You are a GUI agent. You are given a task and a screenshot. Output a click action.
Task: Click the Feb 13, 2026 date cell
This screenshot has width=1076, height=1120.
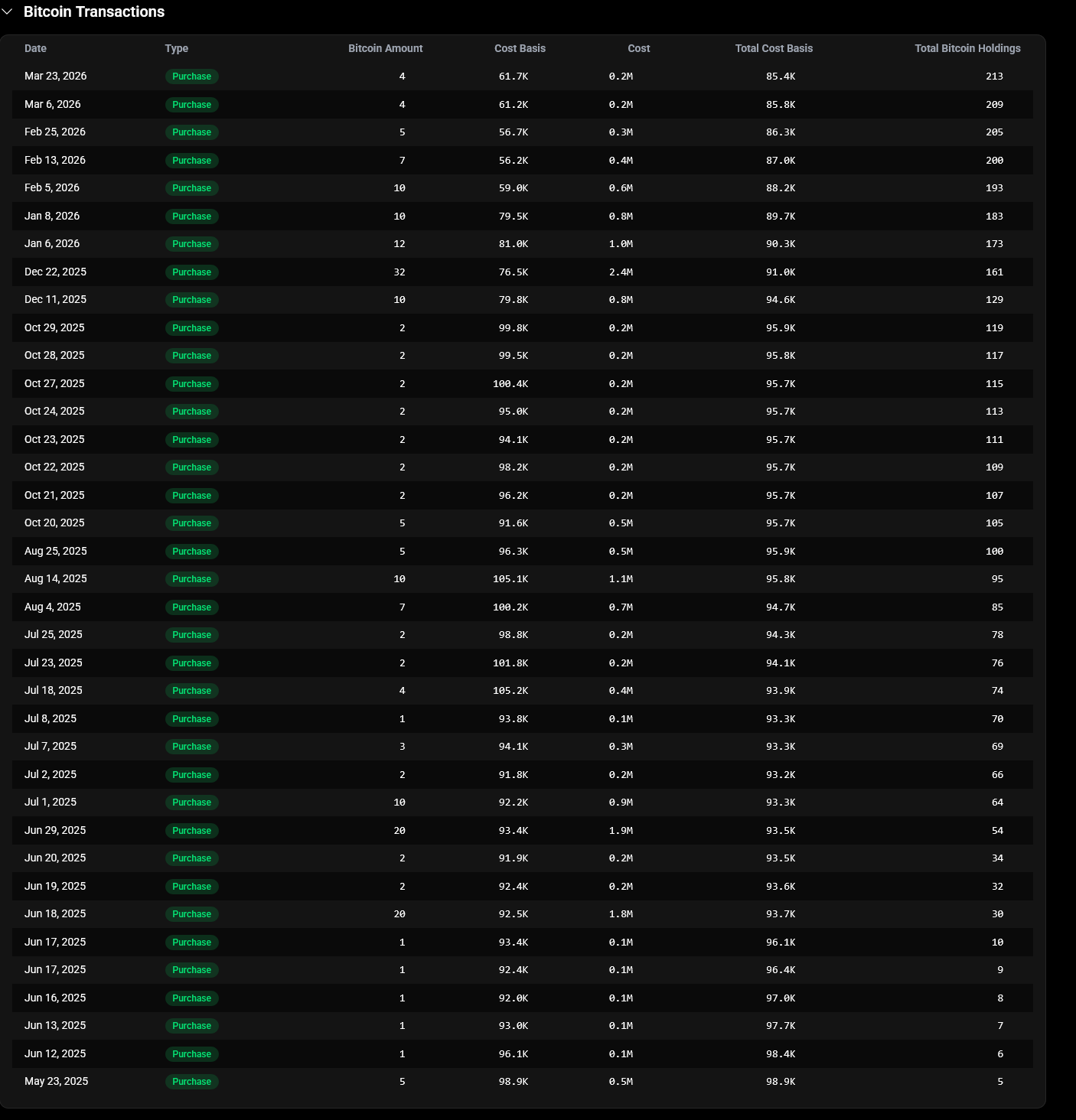55,160
